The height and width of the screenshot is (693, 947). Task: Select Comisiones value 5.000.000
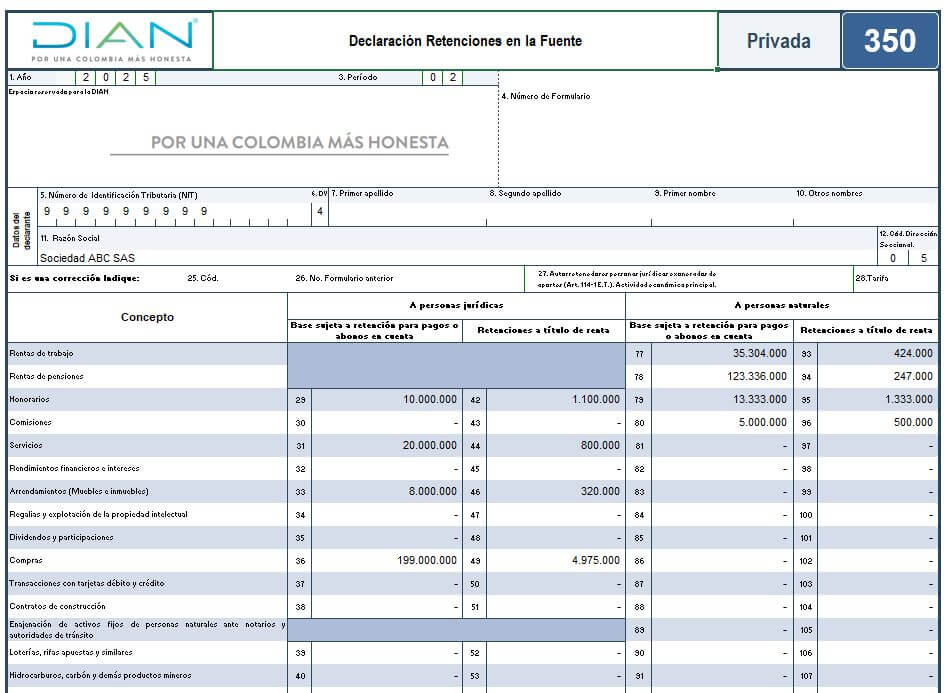point(722,422)
